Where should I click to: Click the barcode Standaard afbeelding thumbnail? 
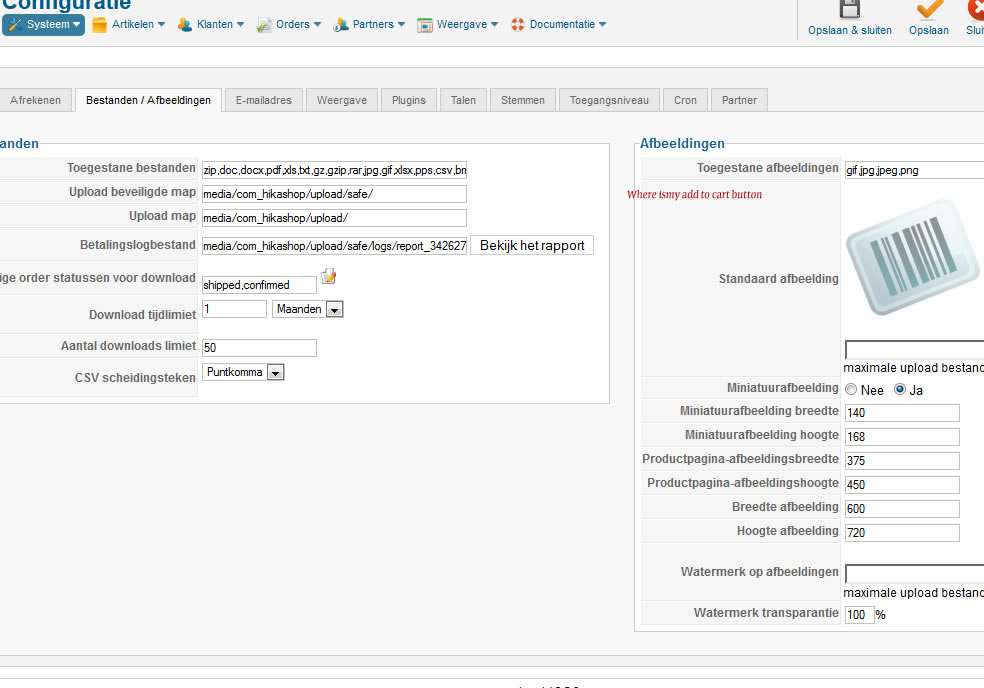tap(912, 257)
